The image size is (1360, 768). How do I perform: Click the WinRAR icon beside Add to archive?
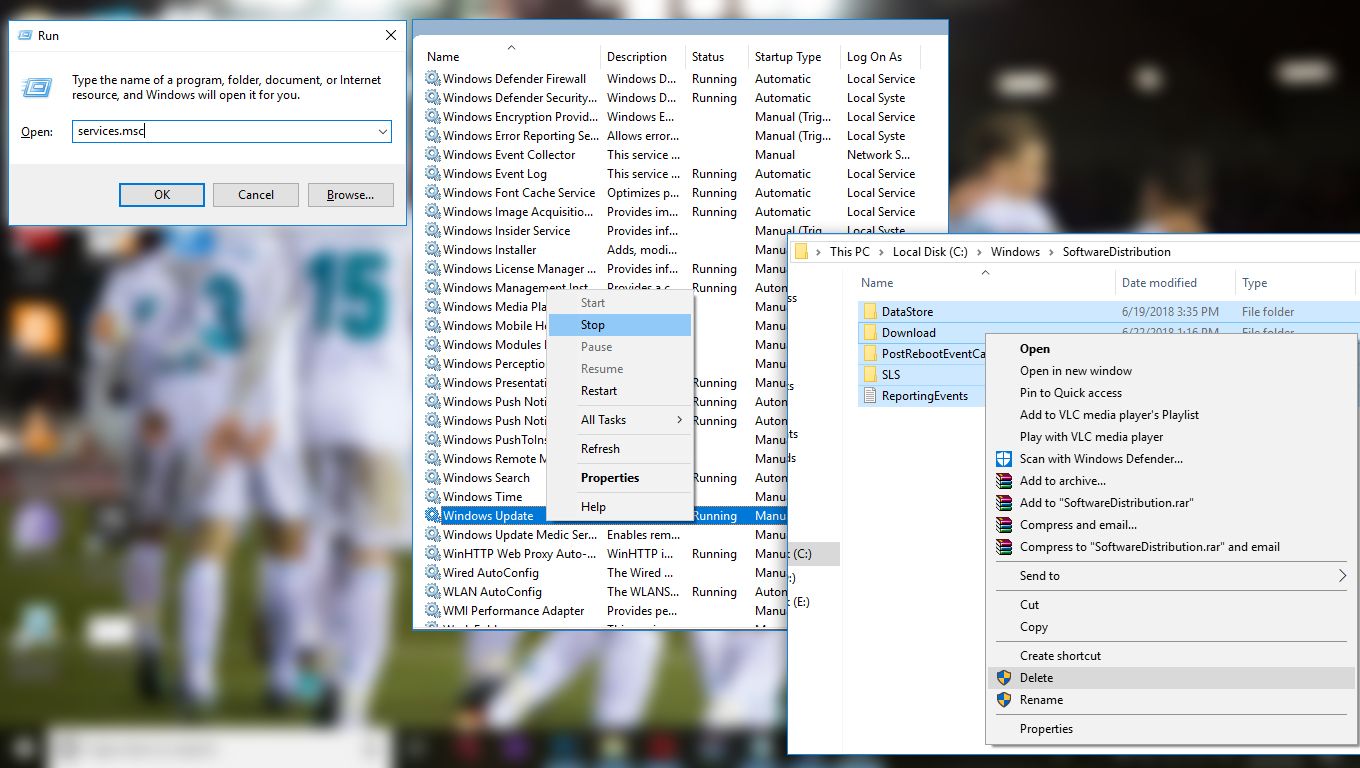[x=1003, y=481]
